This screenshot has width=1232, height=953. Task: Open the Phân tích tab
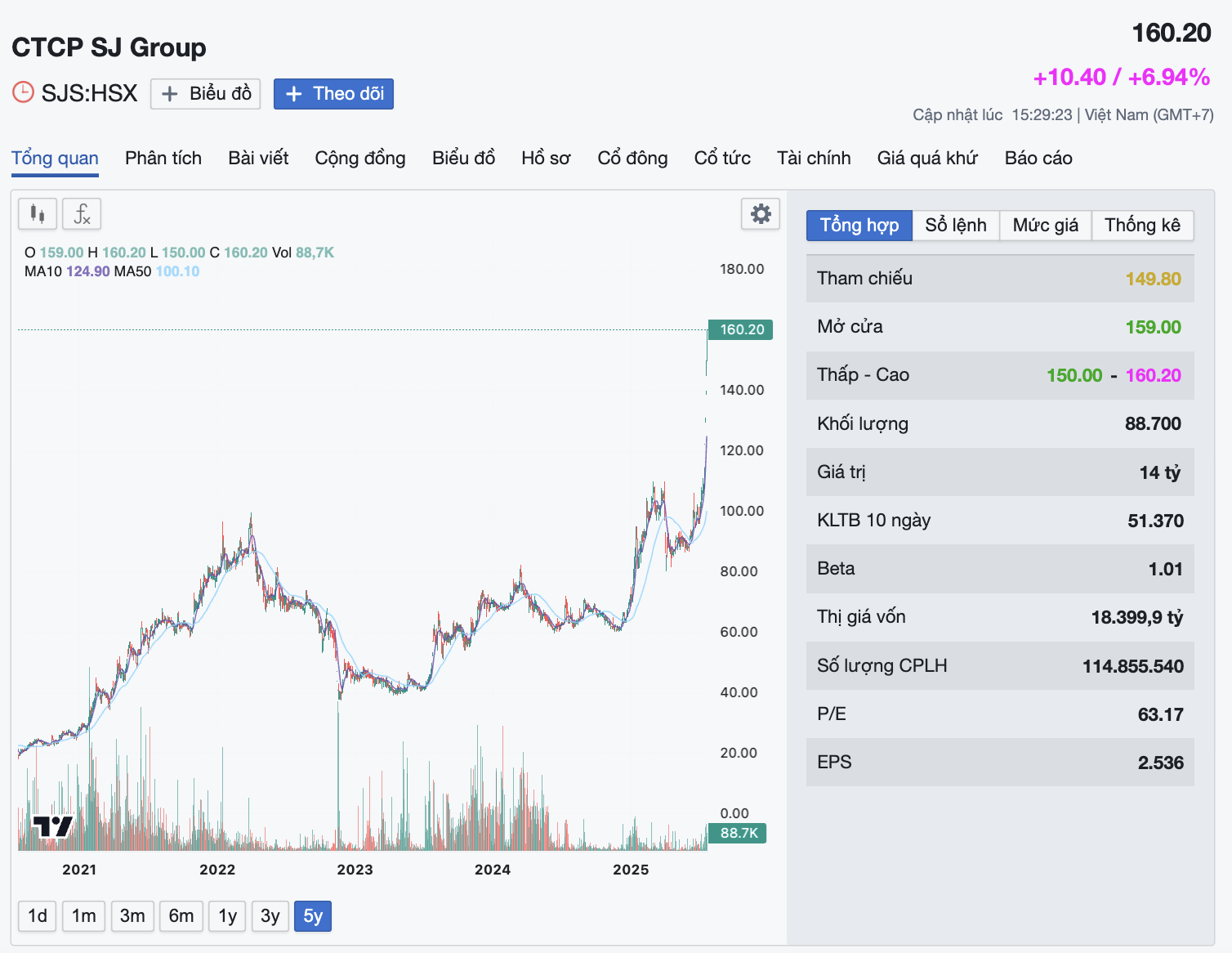point(163,159)
